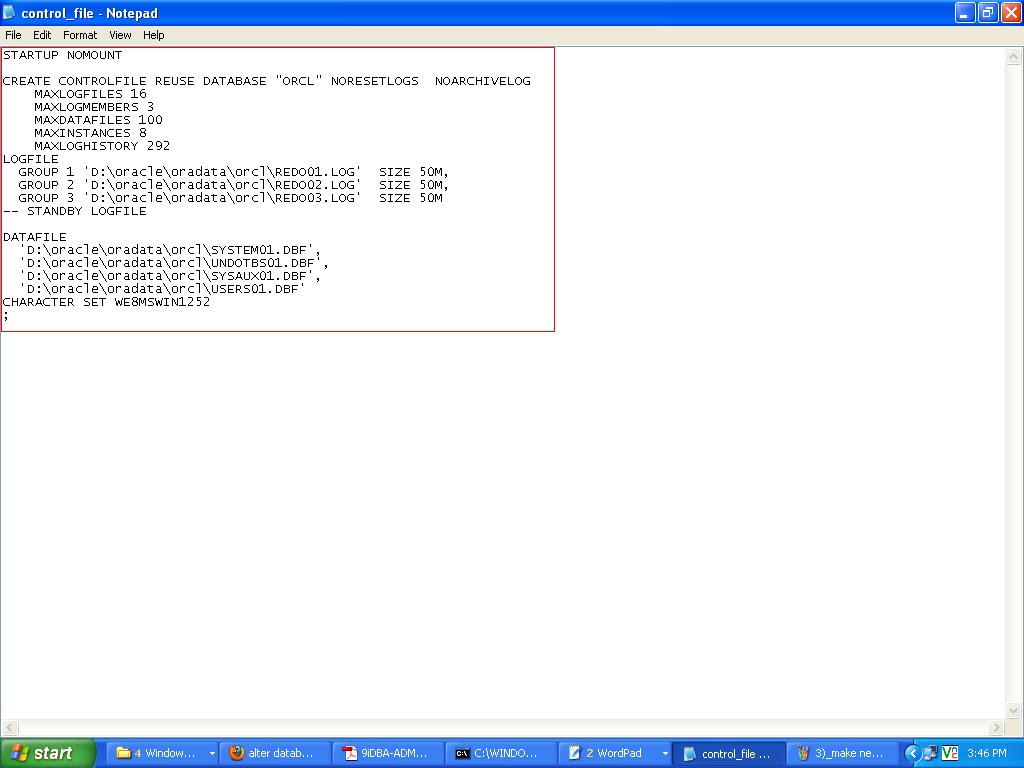The width and height of the screenshot is (1024, 768).
Task: Click the horizontal scrollbar left arrow
Action: (x=8, y=728)
